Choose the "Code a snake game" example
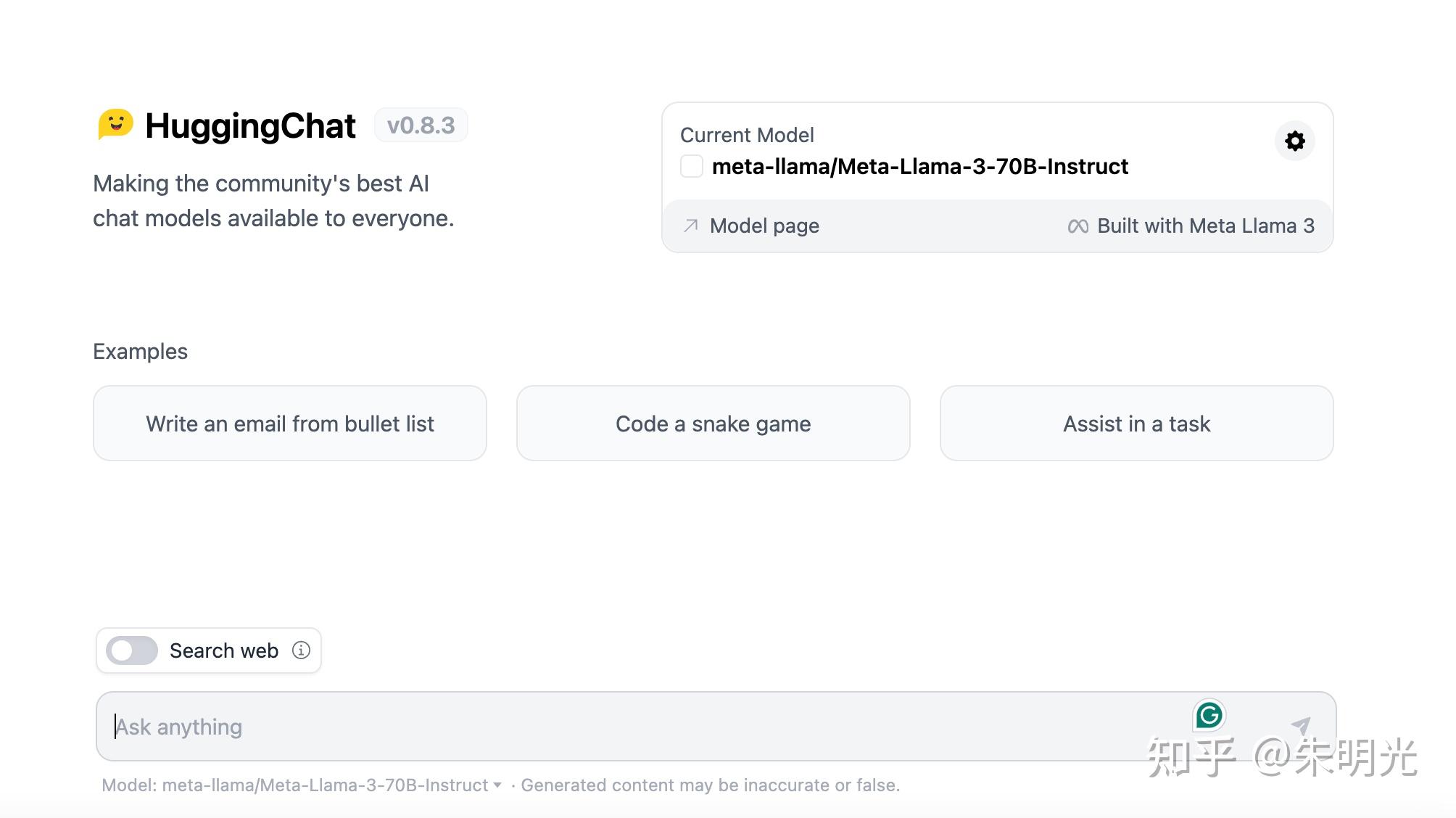The height and width of the screenshot is (818, 1456). pyautogui.click(x=713, y=424)
